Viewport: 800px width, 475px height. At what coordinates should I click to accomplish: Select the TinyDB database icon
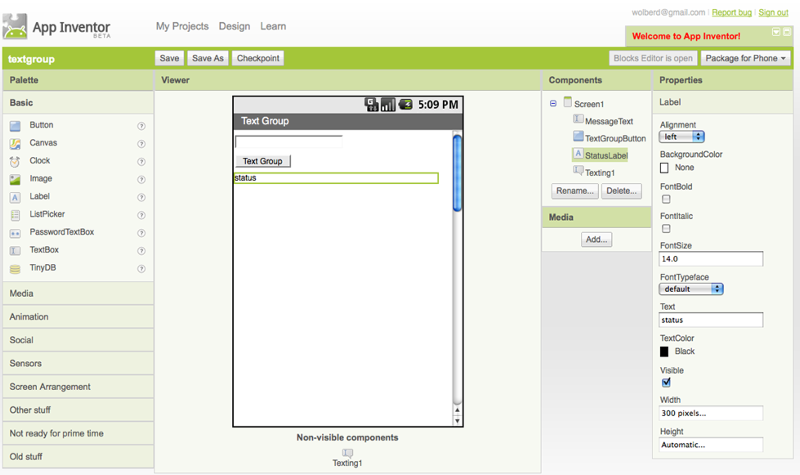pyautogui.click(x=15, y=268)
